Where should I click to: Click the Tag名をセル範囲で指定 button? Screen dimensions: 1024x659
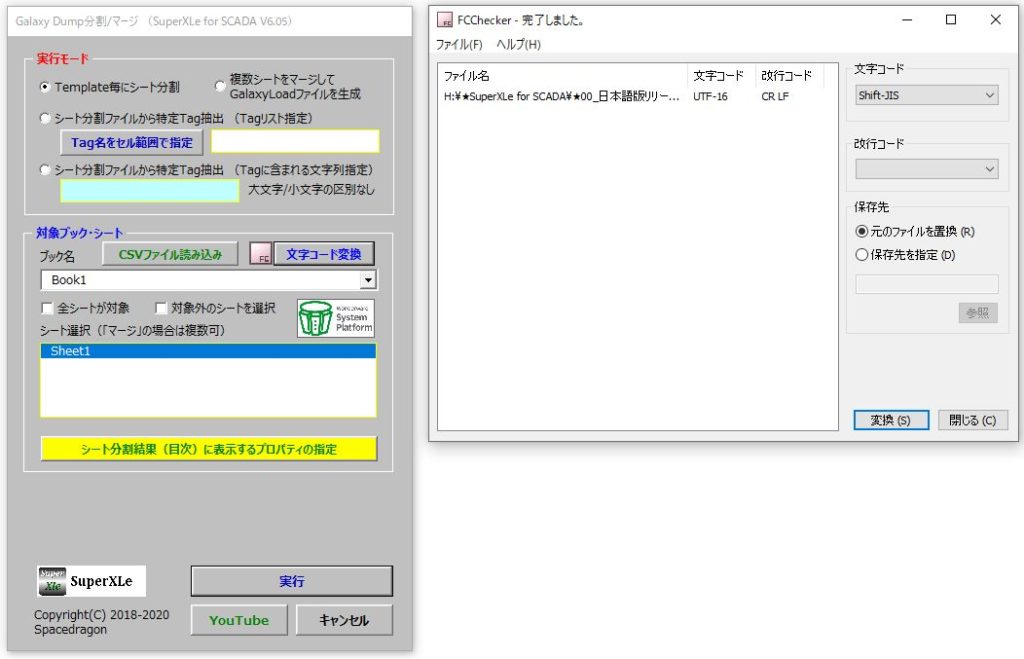[x=132, y=142]
